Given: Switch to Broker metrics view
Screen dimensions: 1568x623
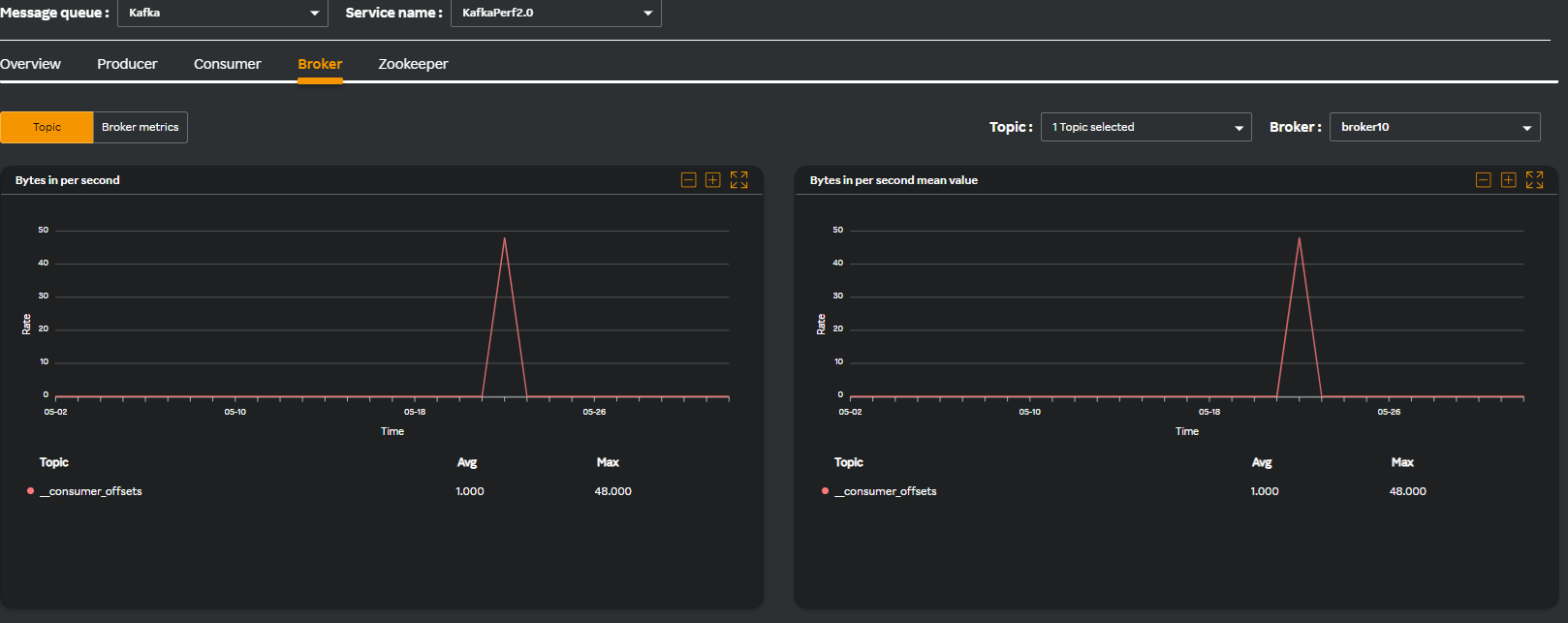Looking at the screenshot, I should point(141,127).
